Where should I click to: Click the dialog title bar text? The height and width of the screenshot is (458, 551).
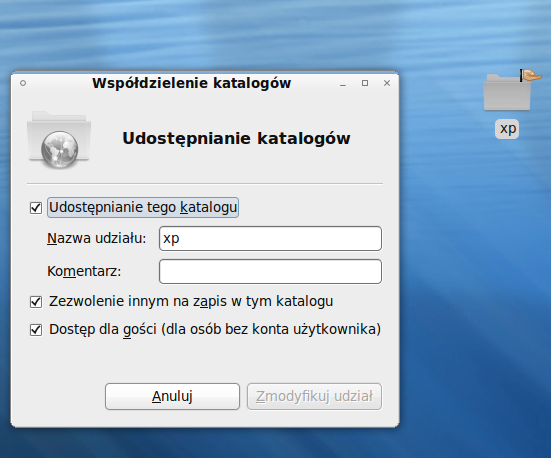(x=192, y=84)
